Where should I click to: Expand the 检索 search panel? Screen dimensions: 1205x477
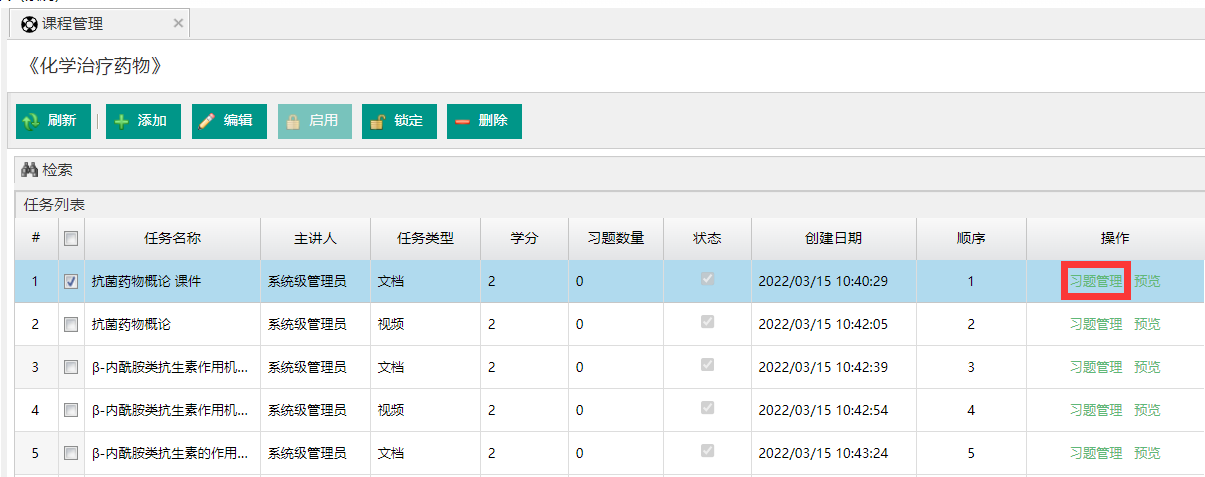(56, 170)
